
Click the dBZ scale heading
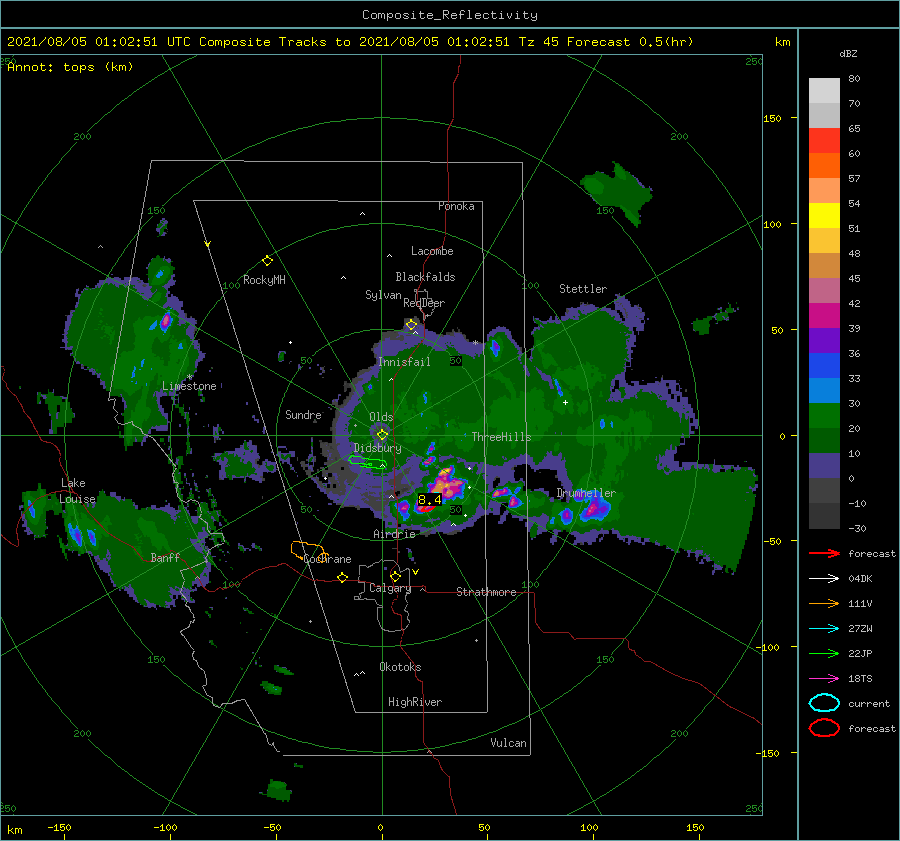[848, 54]
